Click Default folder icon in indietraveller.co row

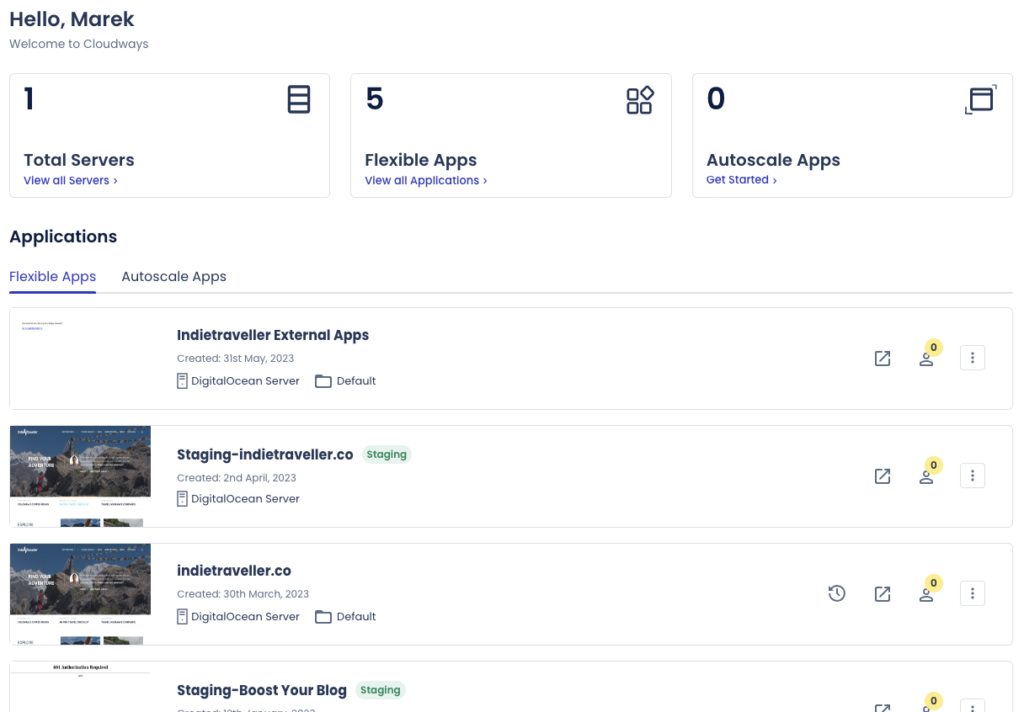[x=323, y=617]
